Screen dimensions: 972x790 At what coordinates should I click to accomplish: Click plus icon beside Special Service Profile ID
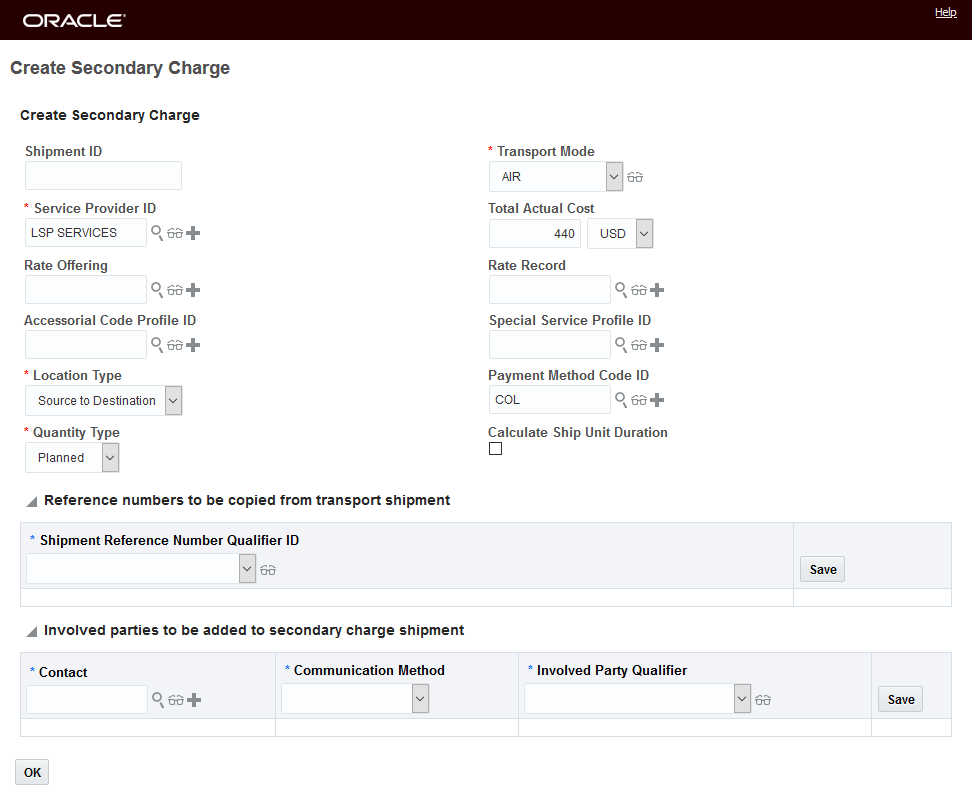657,345
